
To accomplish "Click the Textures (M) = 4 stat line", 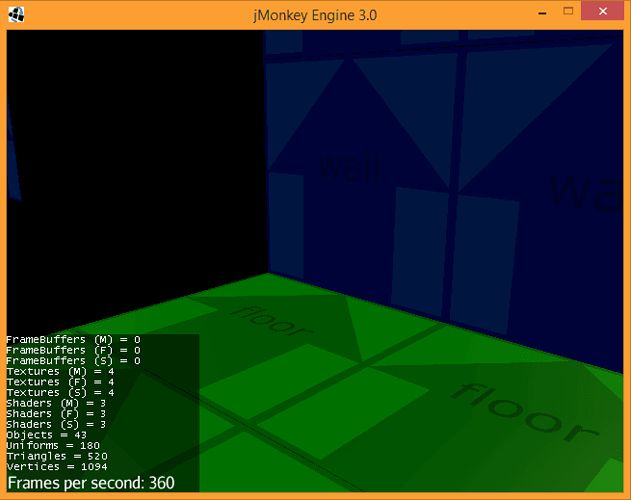I will pos(60,372).
